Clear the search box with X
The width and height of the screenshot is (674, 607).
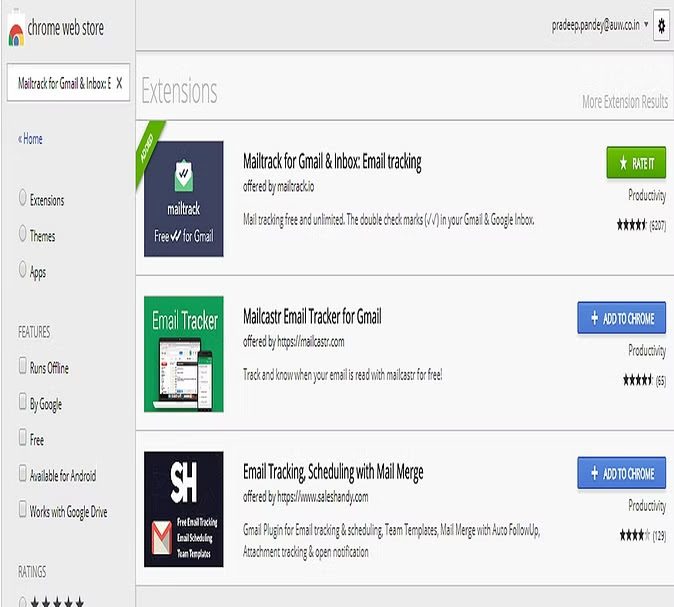click(x=119, y=83)
